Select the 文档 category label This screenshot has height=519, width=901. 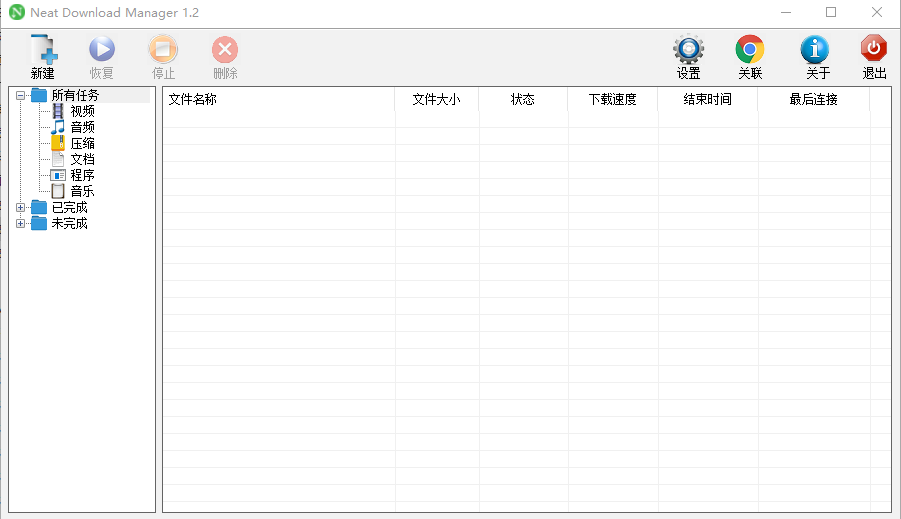(x=82, y=159)
